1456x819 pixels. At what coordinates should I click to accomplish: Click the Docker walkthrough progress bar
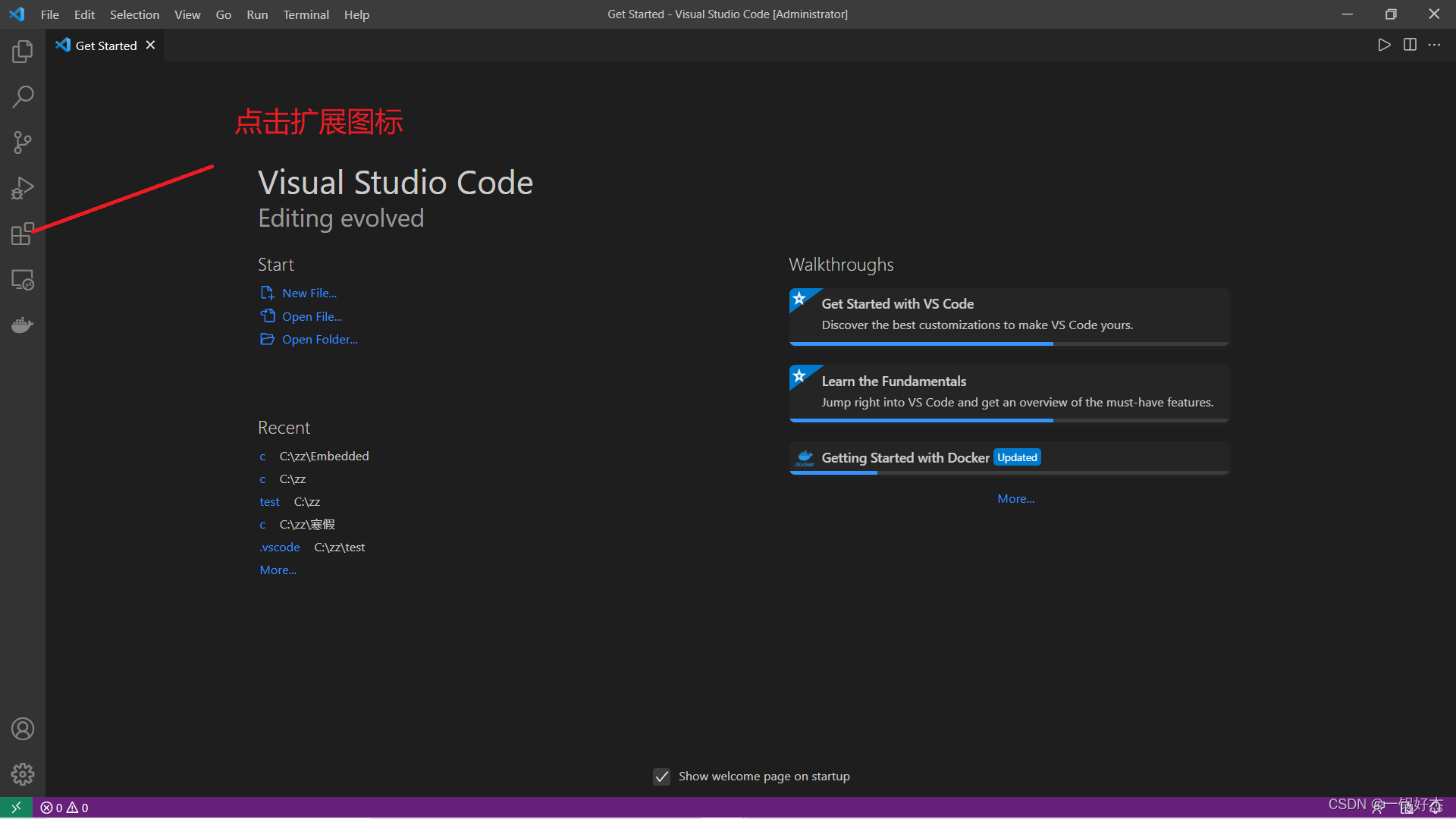[1009, 472]
